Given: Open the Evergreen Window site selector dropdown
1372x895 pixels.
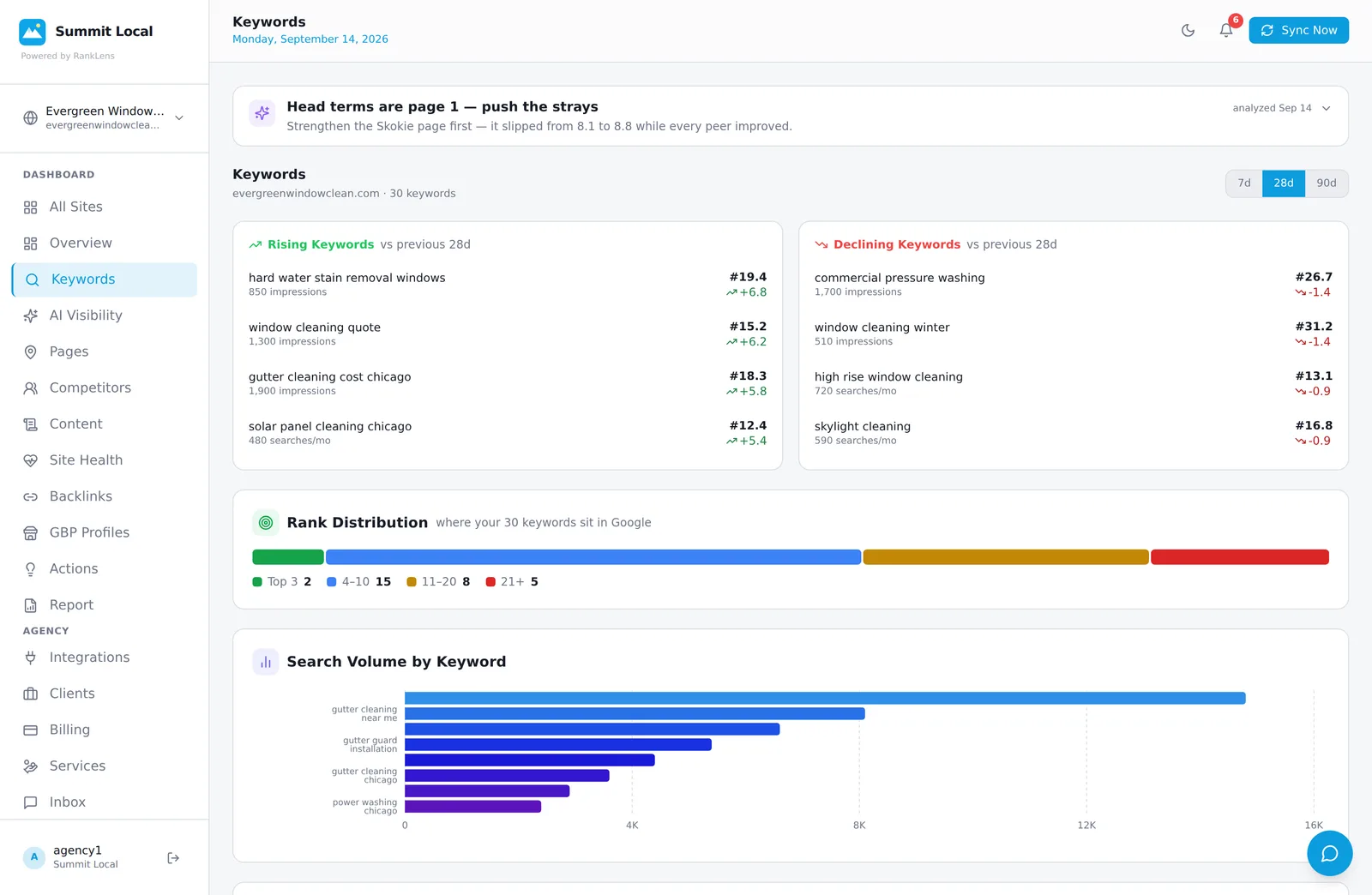Looking at the screenshot, I should click(x=104, y=117).
